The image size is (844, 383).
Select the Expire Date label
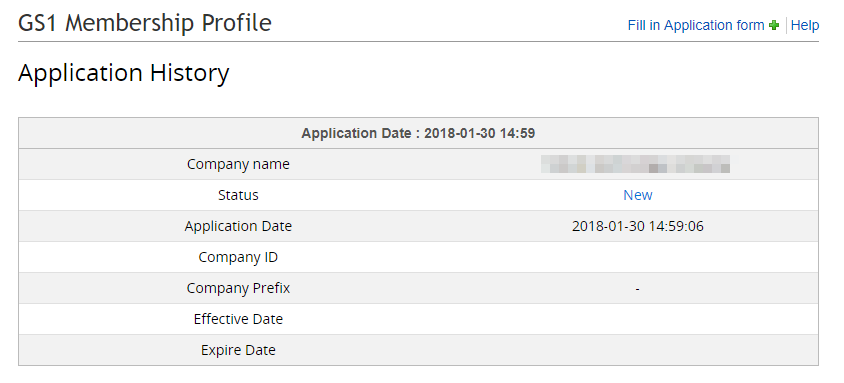coord(238,350)
